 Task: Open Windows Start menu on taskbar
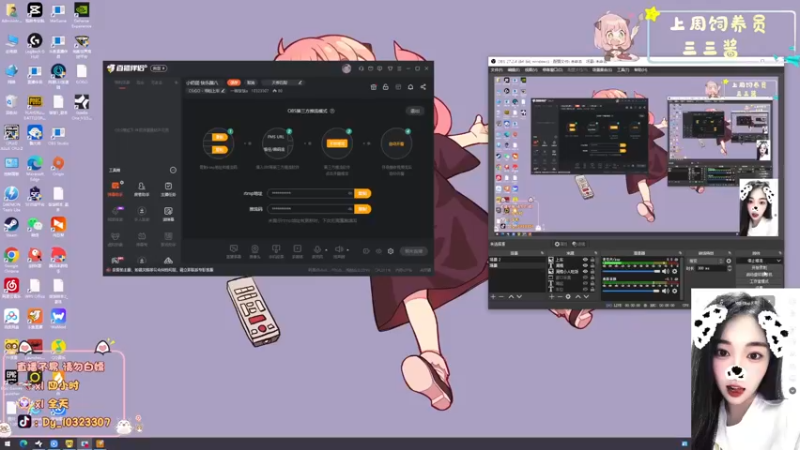[x=7, y=444]
